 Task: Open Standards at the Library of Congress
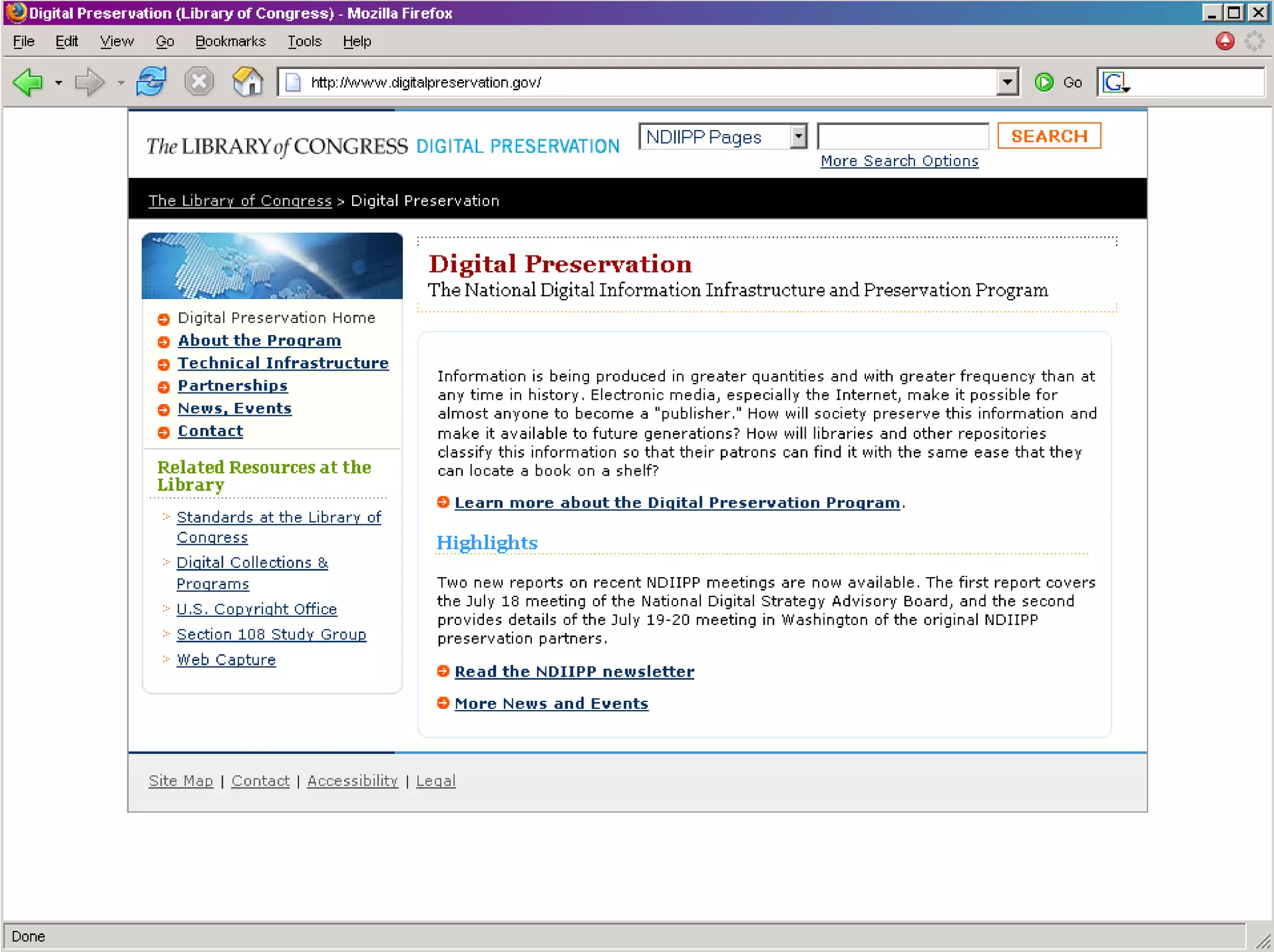coord(279,527)
